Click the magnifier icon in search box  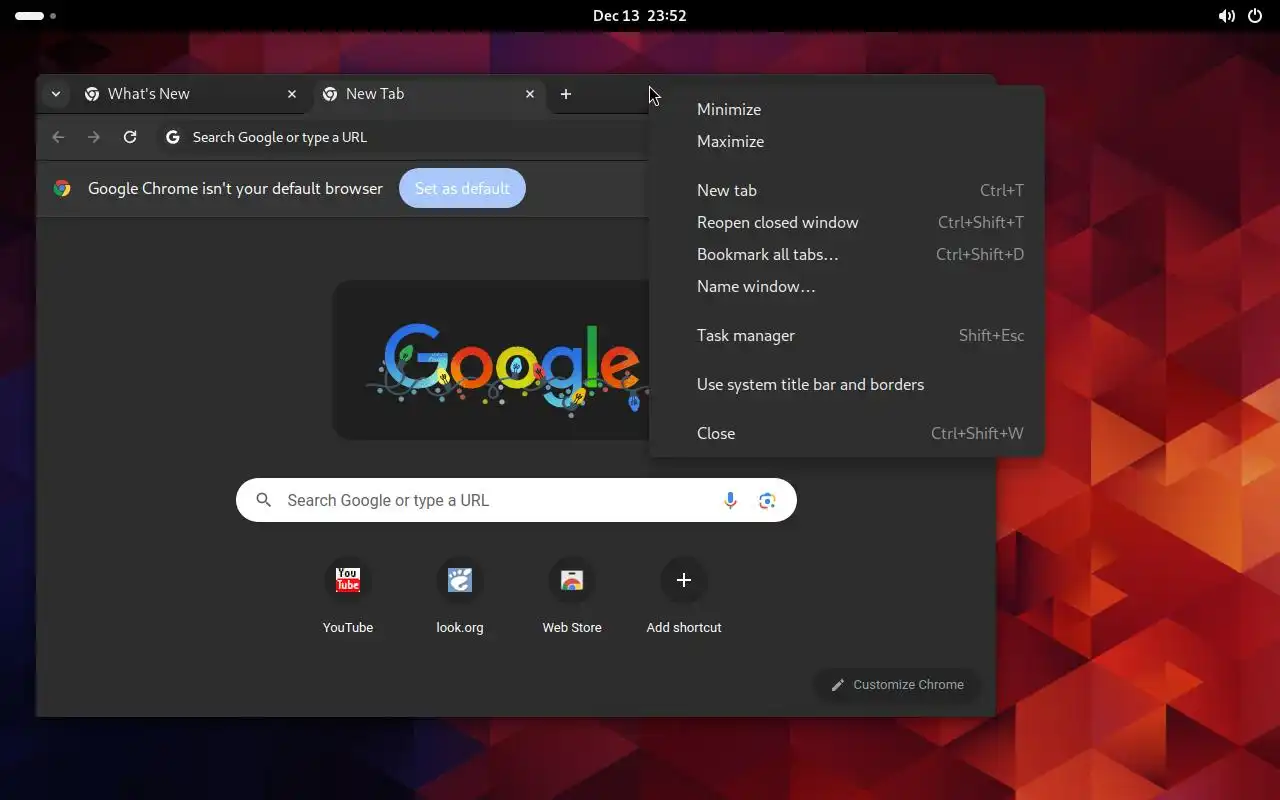pos(263,500)
